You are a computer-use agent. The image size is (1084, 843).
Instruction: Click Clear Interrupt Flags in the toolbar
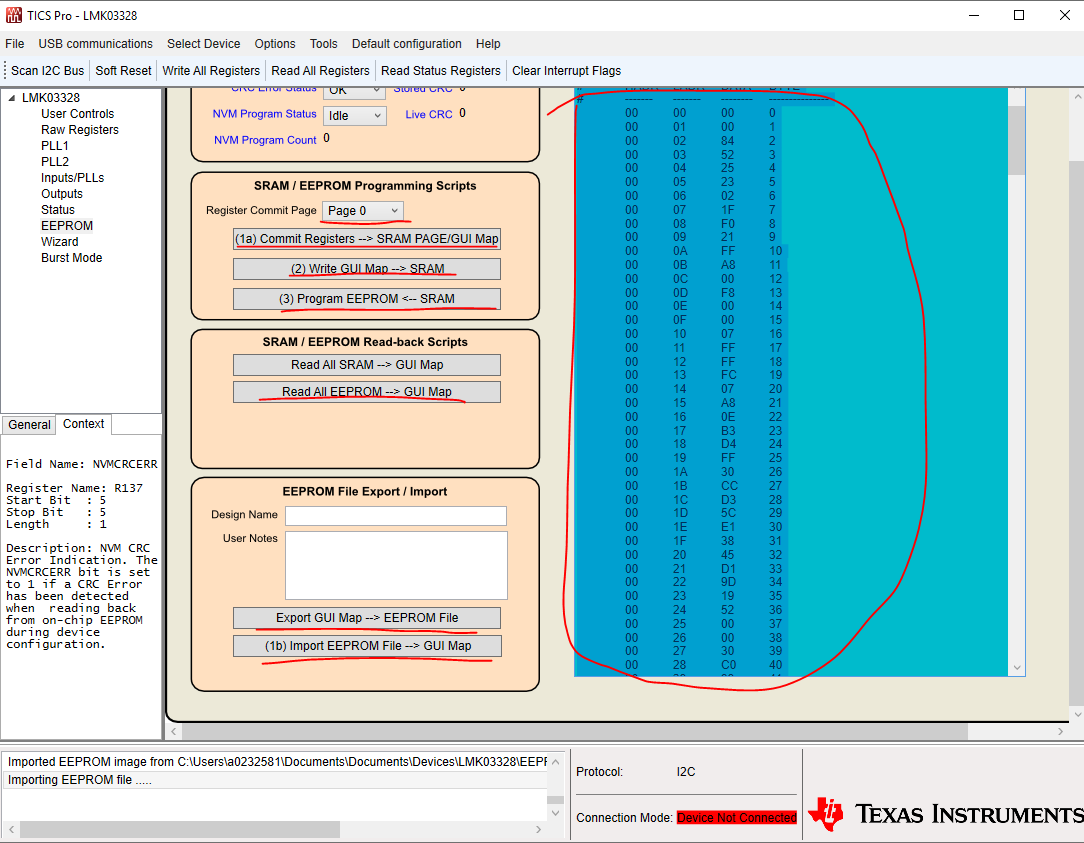pyautogui.click(x=566, y=71)
